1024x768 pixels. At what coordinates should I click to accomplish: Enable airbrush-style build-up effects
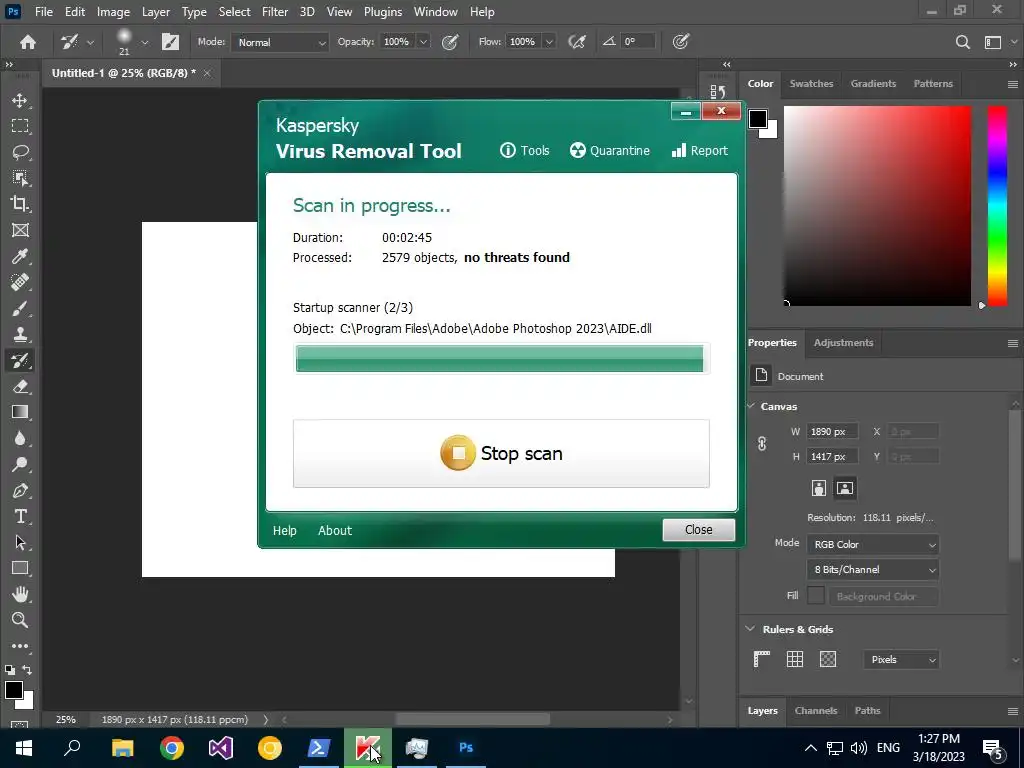coord(577,42)
